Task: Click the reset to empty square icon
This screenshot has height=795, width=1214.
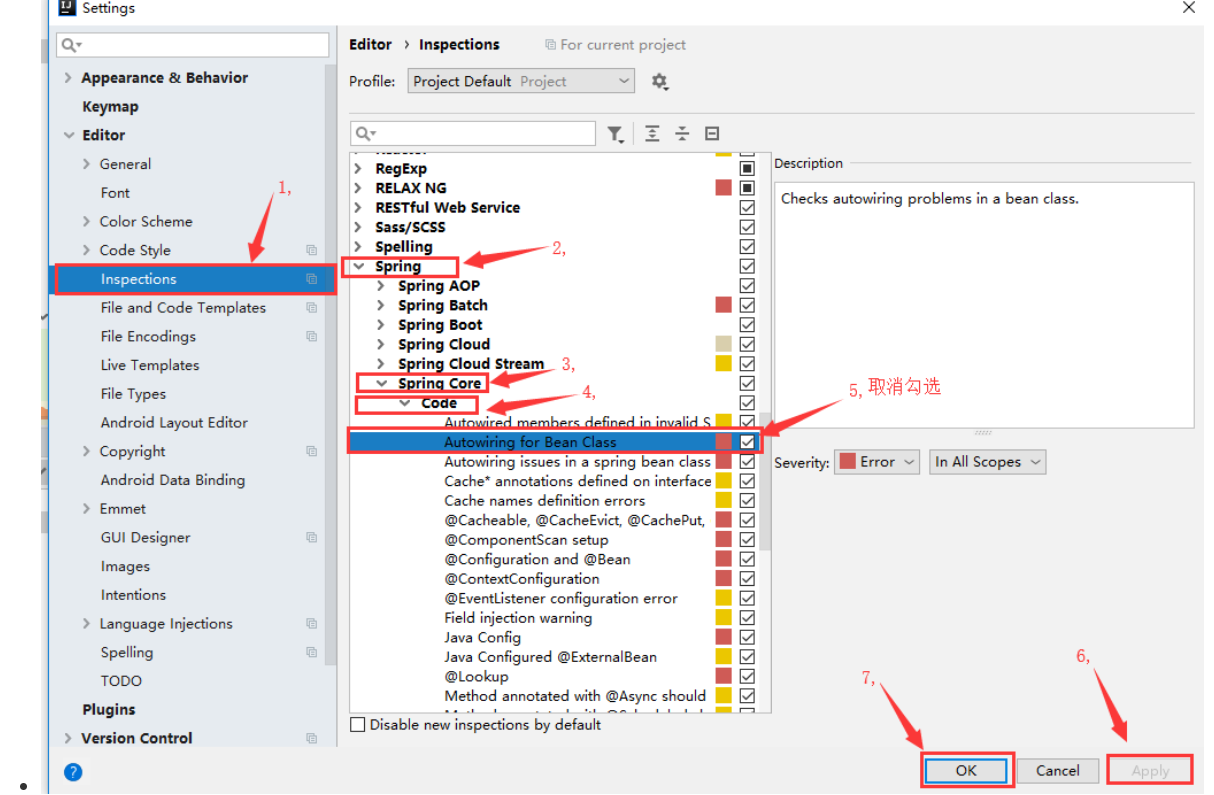Action: tap(712, 133)
